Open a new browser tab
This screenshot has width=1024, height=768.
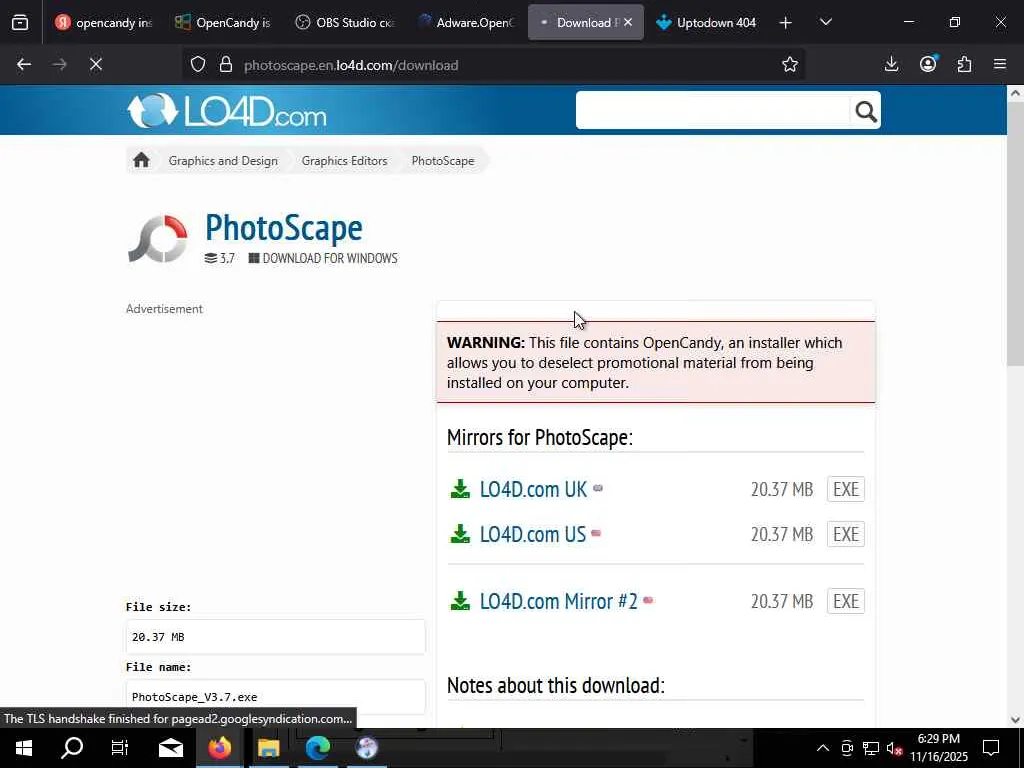pos(786,23)
